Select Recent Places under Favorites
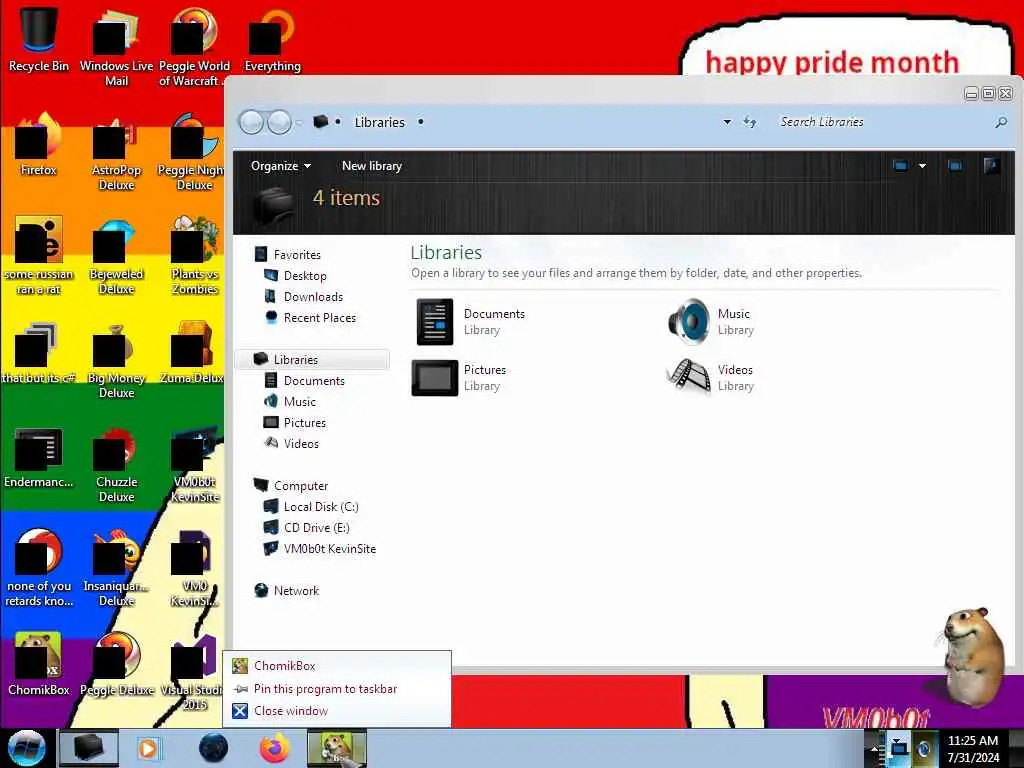Screen dimensions: 1024x768 tap(319, 317)
